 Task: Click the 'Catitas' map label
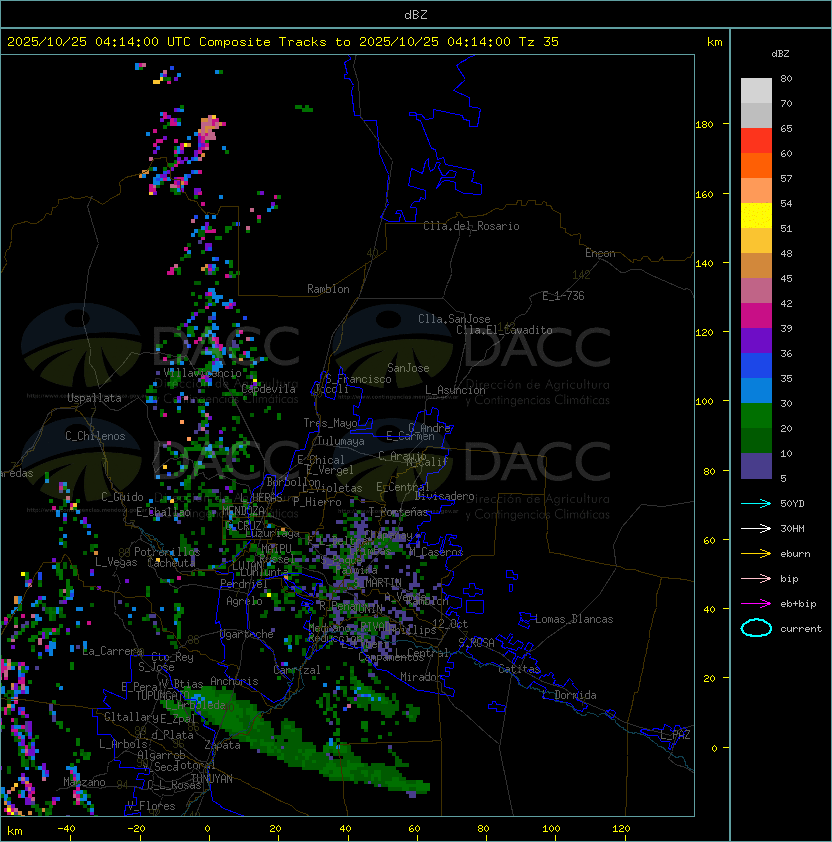point(519,670)
